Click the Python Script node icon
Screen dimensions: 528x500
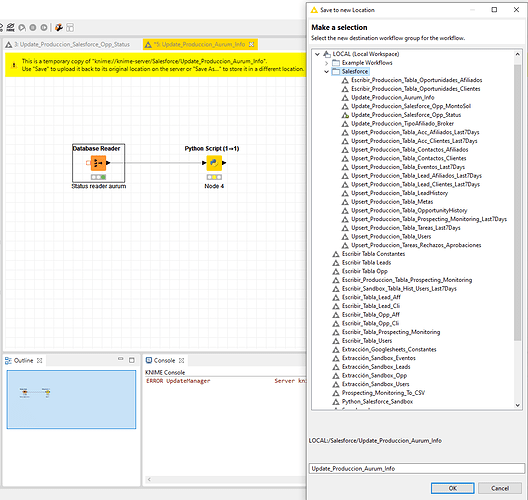pyautogui.click(x=214, y=163)
